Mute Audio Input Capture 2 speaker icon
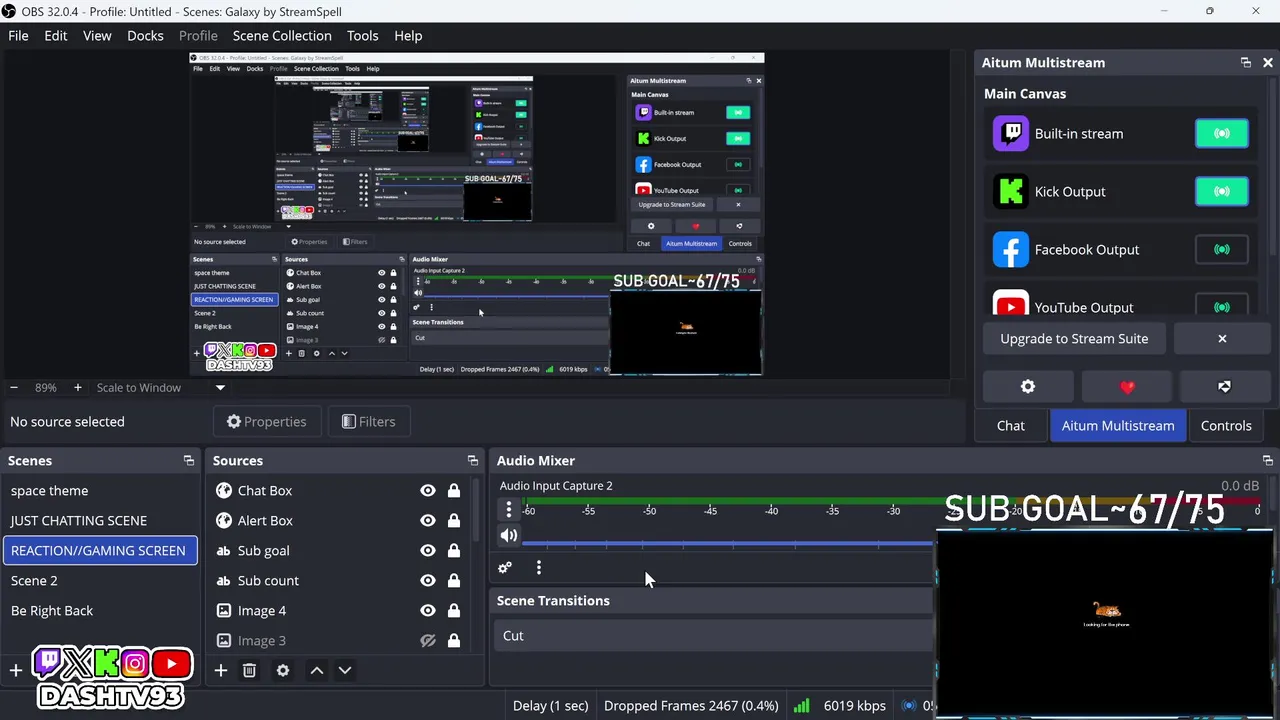 pos(509,536)
